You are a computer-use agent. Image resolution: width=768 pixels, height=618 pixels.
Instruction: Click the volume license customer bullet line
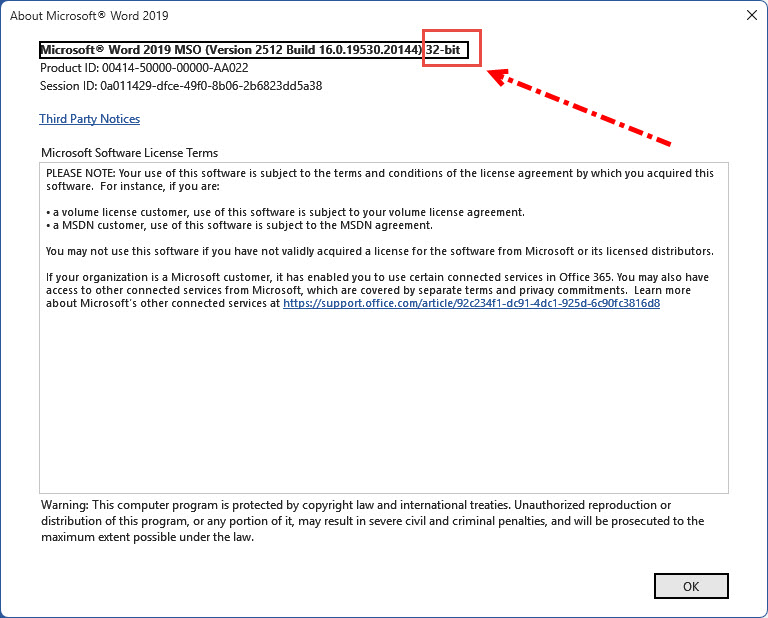coord(285,212)
